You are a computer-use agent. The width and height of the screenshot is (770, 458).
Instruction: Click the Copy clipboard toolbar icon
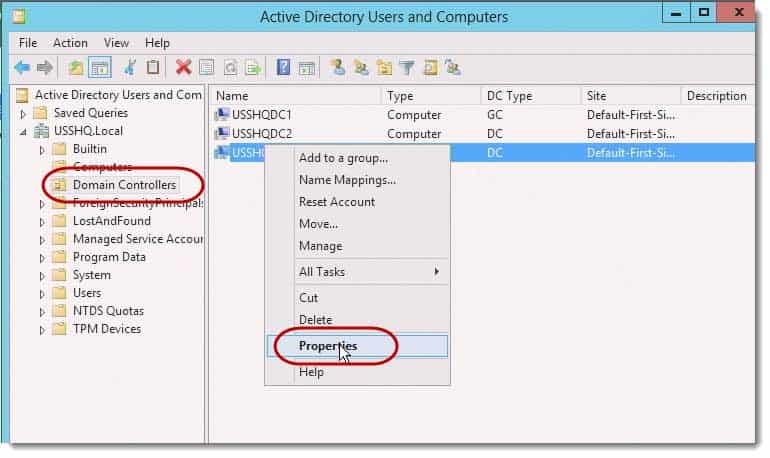[153, 67]
